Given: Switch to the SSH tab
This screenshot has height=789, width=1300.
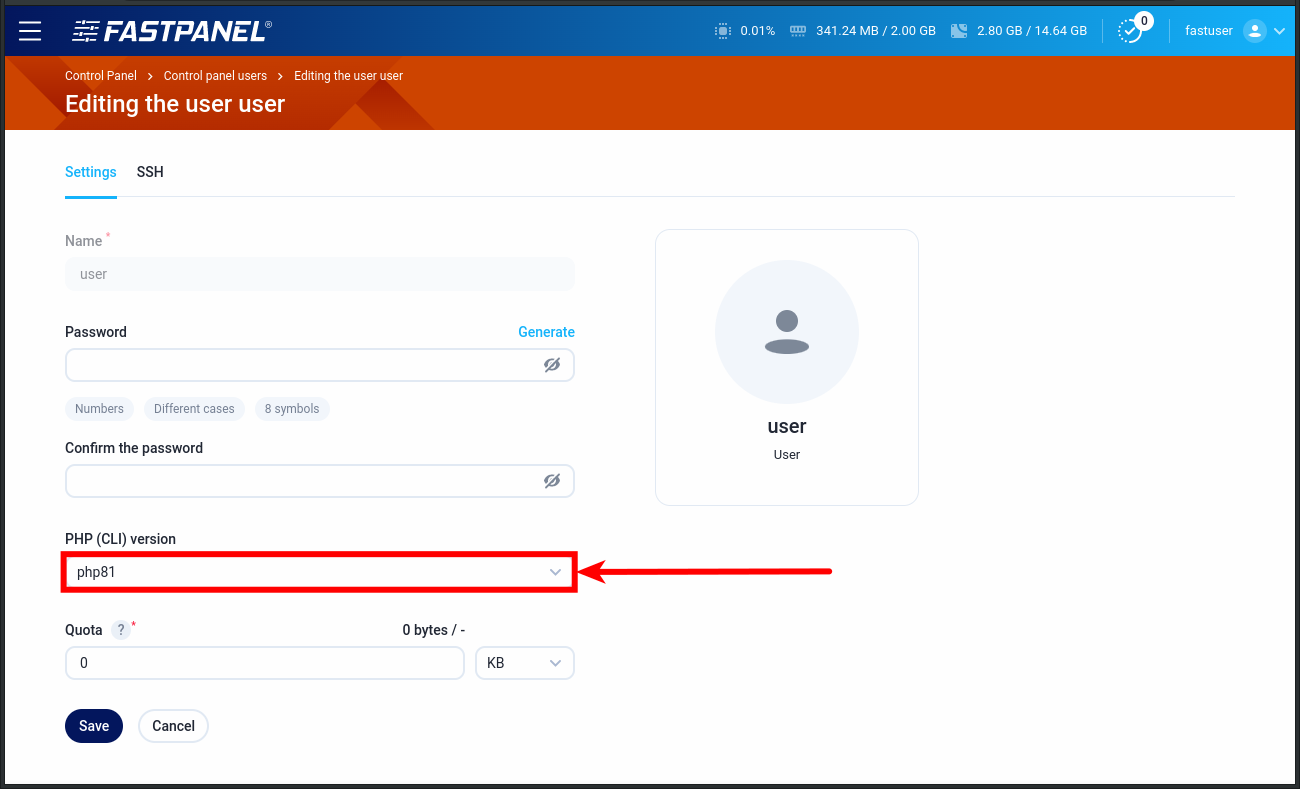Looking at the screenshot, I should 150,172.
